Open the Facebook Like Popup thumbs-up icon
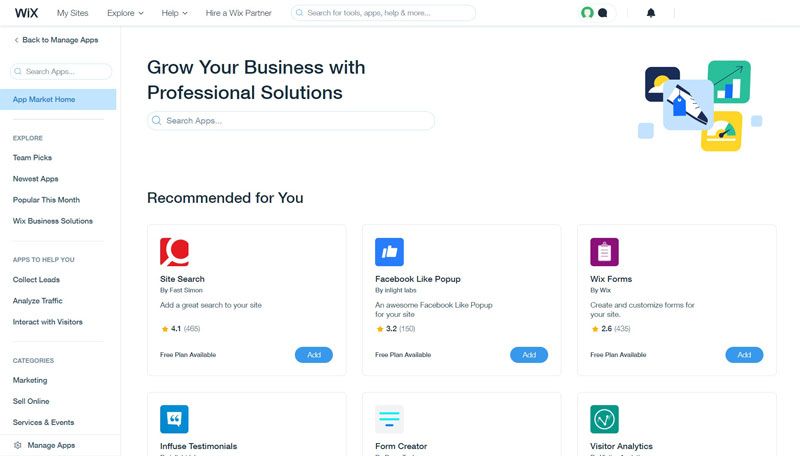Viewport: 800px width, 456px height. tap(389, 252)
